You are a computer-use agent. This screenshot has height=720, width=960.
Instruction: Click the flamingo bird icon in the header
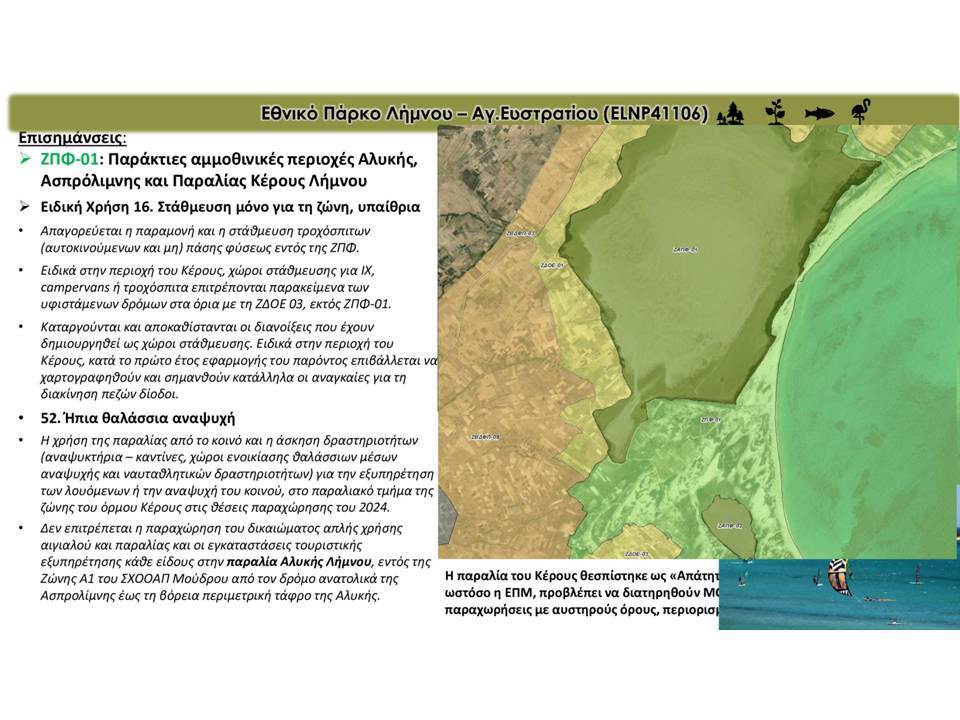click(x=860, y=111)
